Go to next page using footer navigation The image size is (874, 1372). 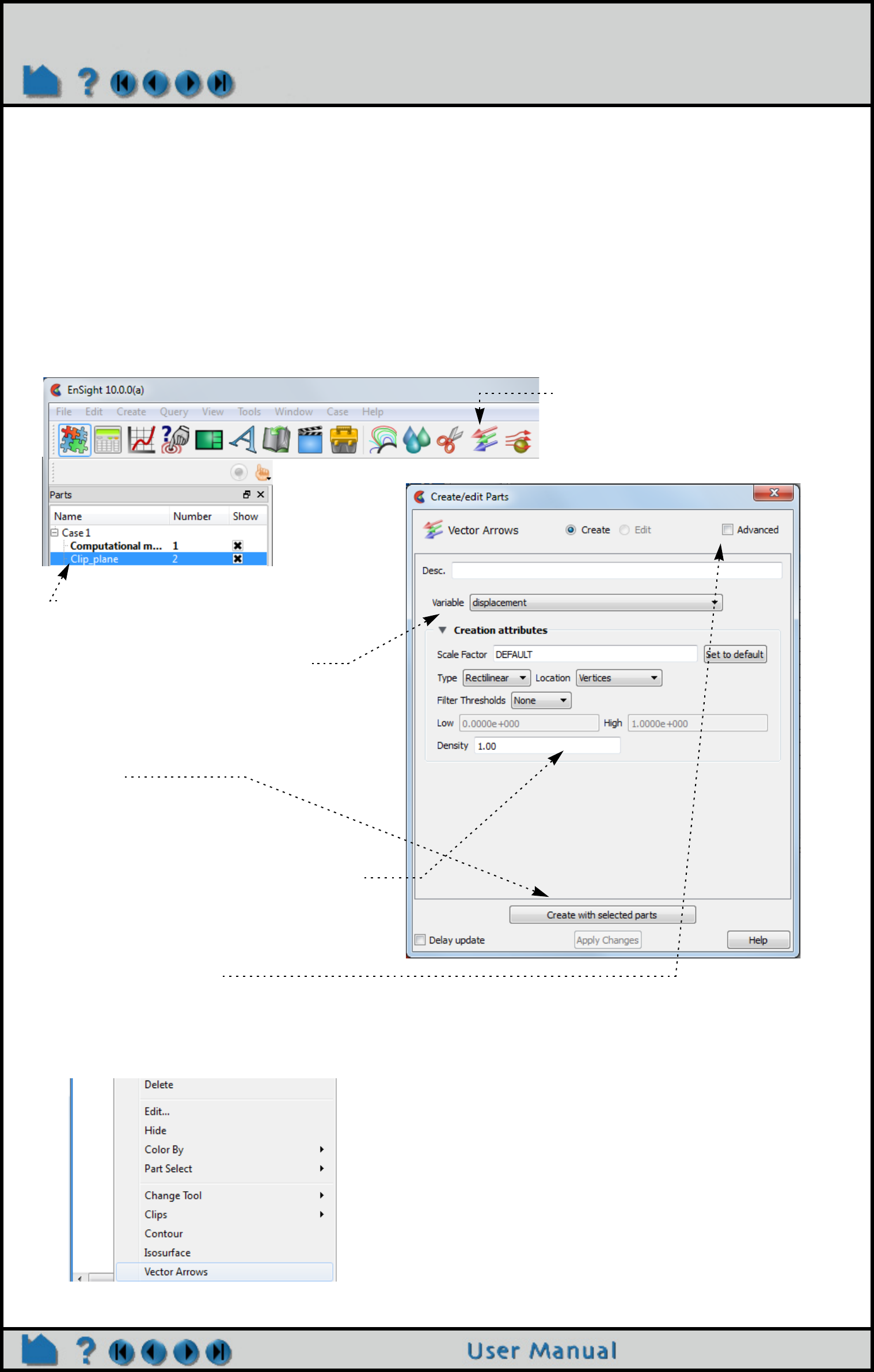tap(186, 1352)
